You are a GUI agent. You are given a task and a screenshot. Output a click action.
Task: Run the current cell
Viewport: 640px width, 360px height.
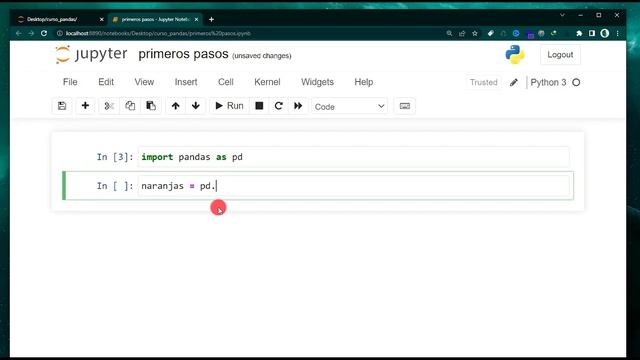point(229,106)
